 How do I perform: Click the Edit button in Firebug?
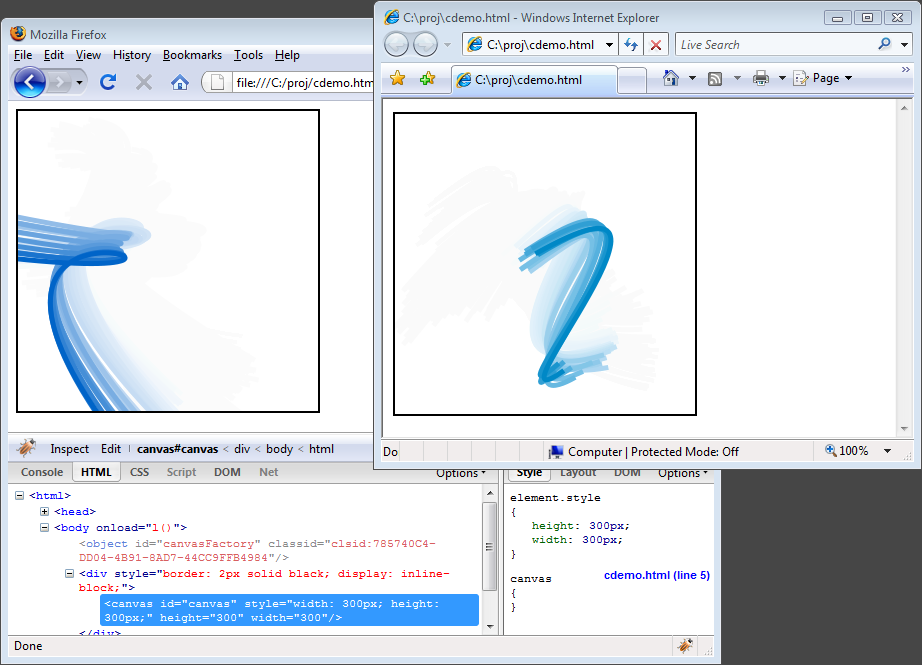[111, 448]
